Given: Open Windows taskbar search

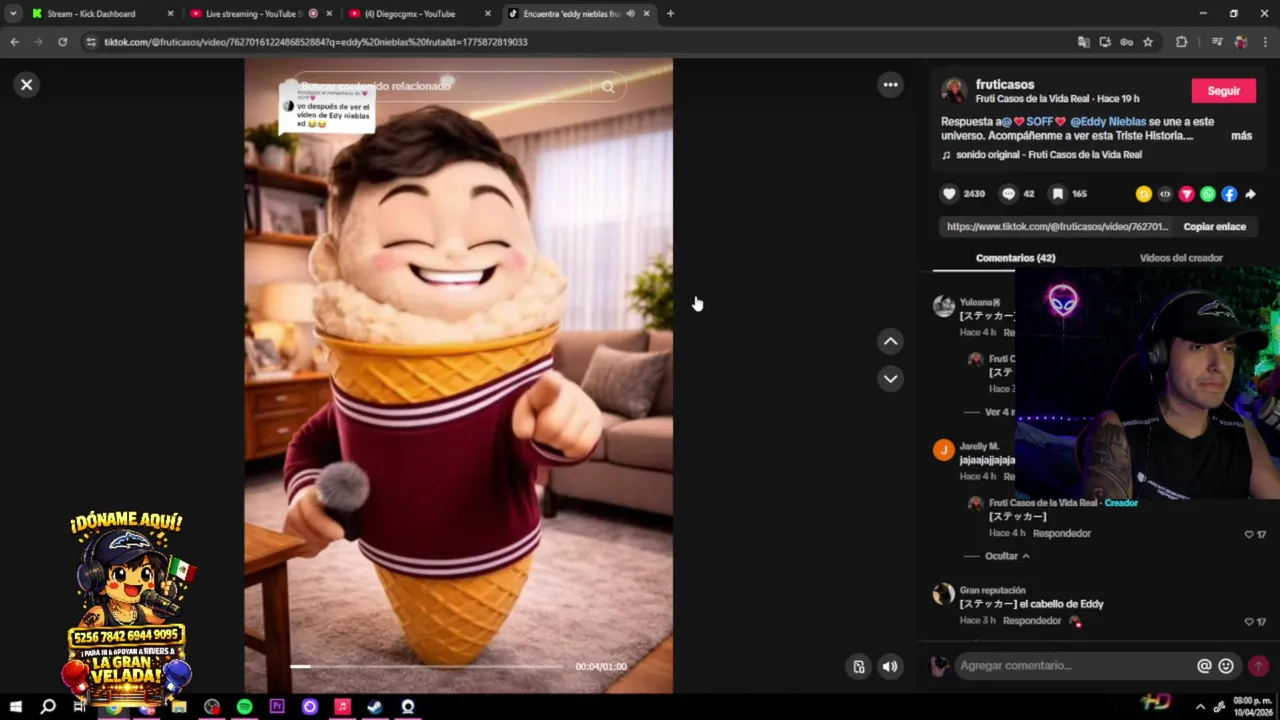Looking at the screenshot, I should (47, 707).
